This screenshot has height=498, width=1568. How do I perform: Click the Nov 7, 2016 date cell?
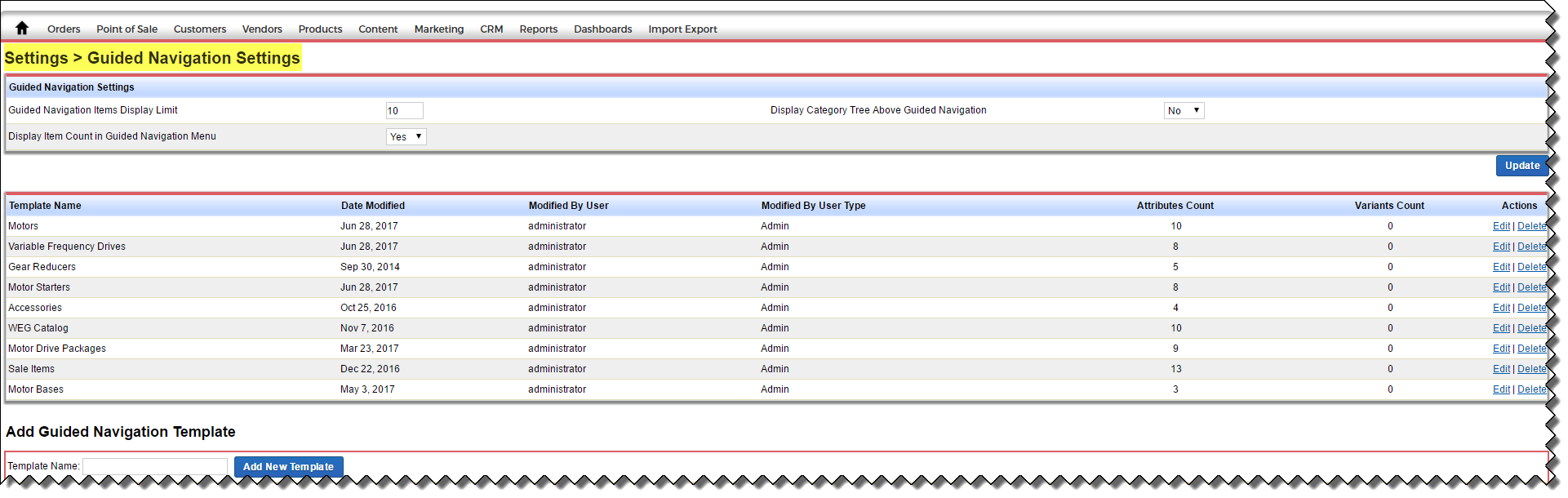[x=367, y=328]
